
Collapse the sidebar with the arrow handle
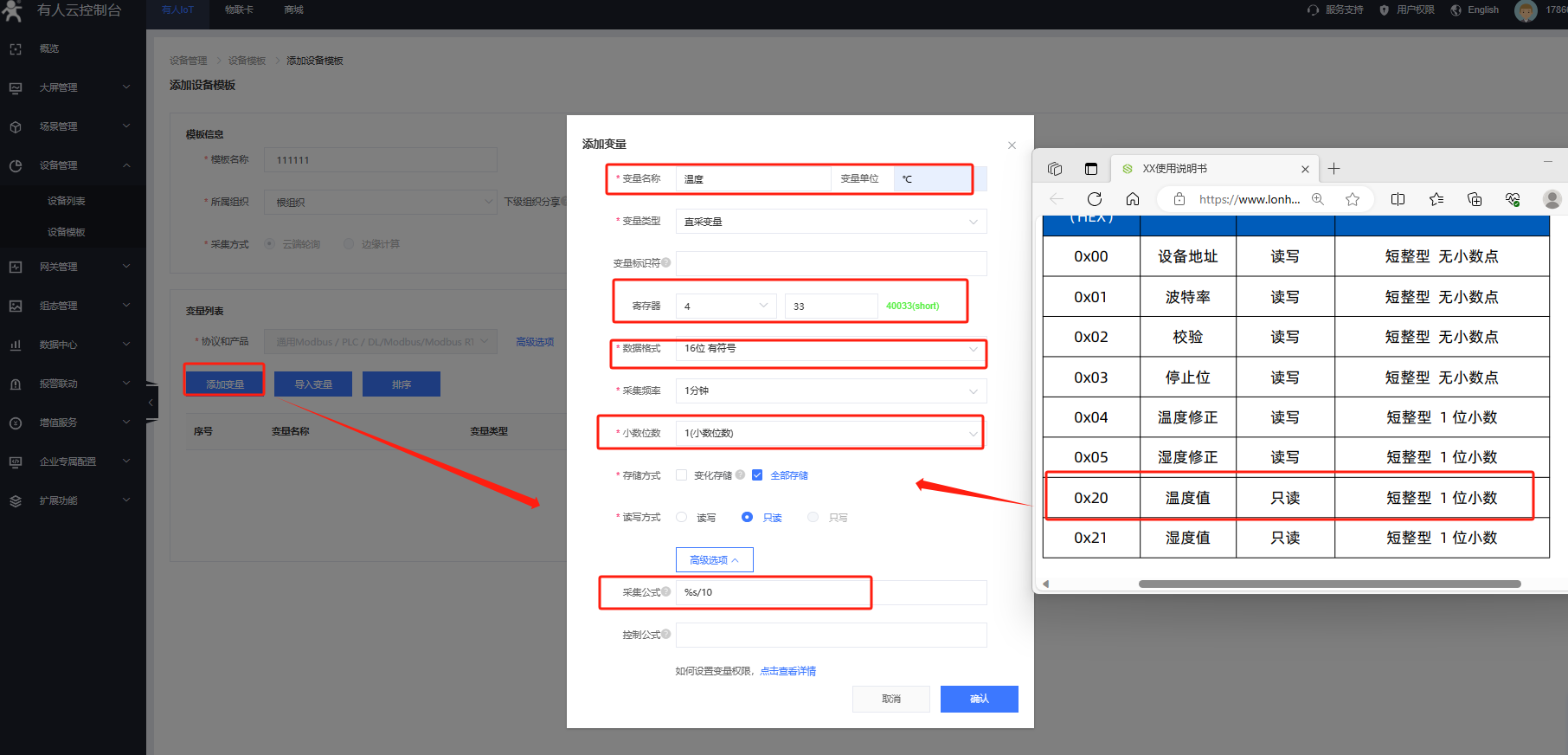[x=151, y=403]
